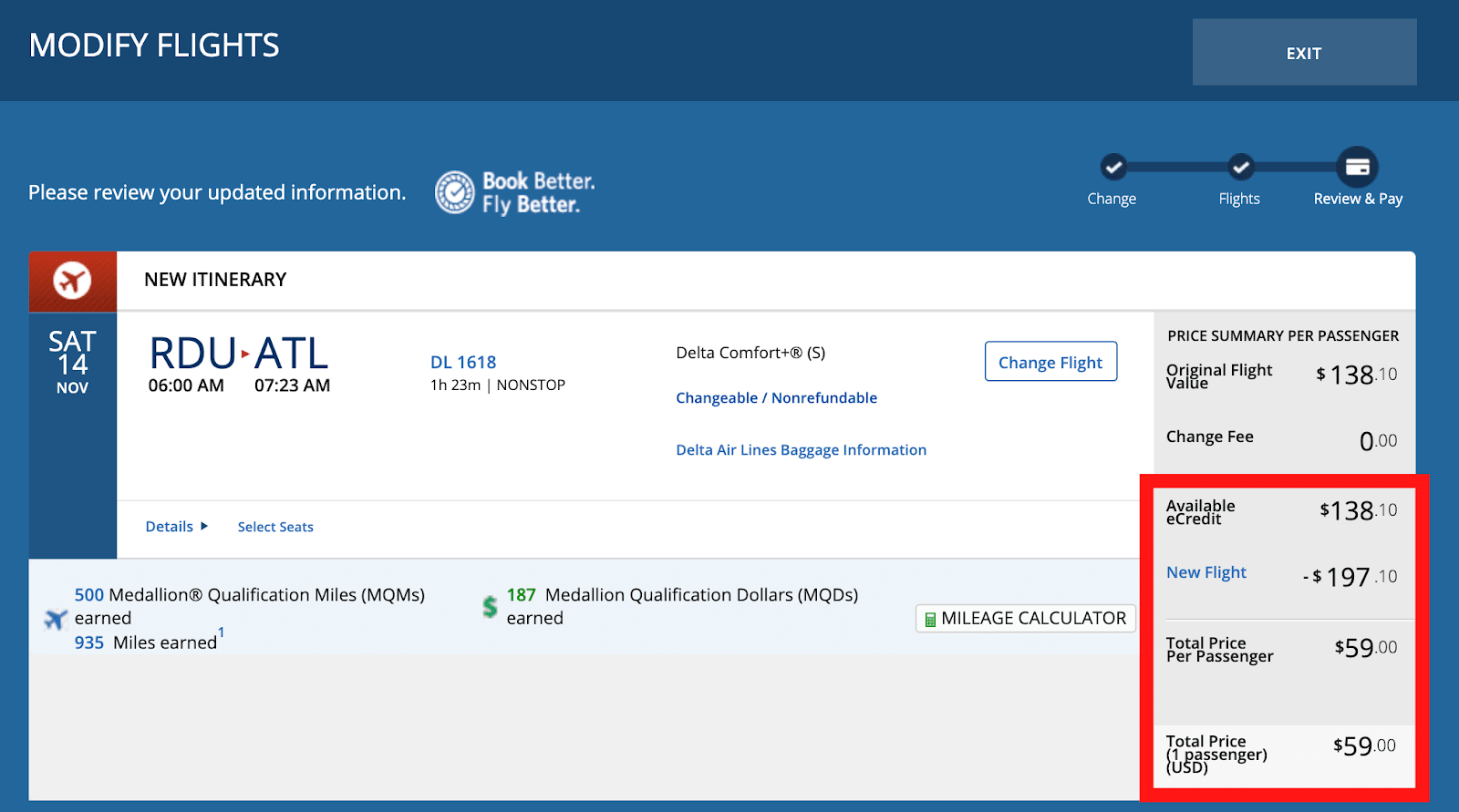Open the Select Seats link

pyautogui.click(x=275, y=527)
